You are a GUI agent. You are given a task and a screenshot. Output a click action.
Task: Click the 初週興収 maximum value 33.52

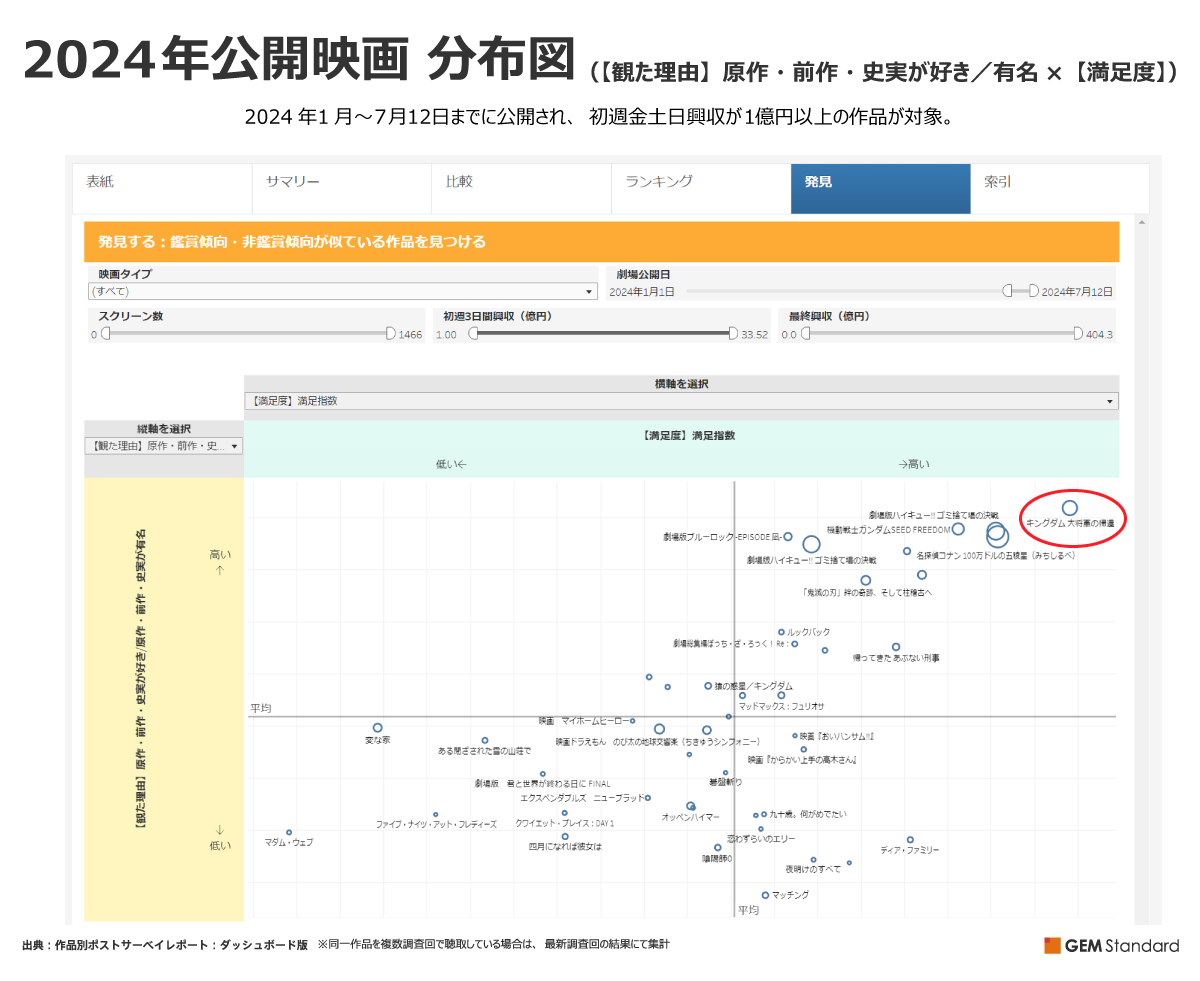(x=755, y=335)
